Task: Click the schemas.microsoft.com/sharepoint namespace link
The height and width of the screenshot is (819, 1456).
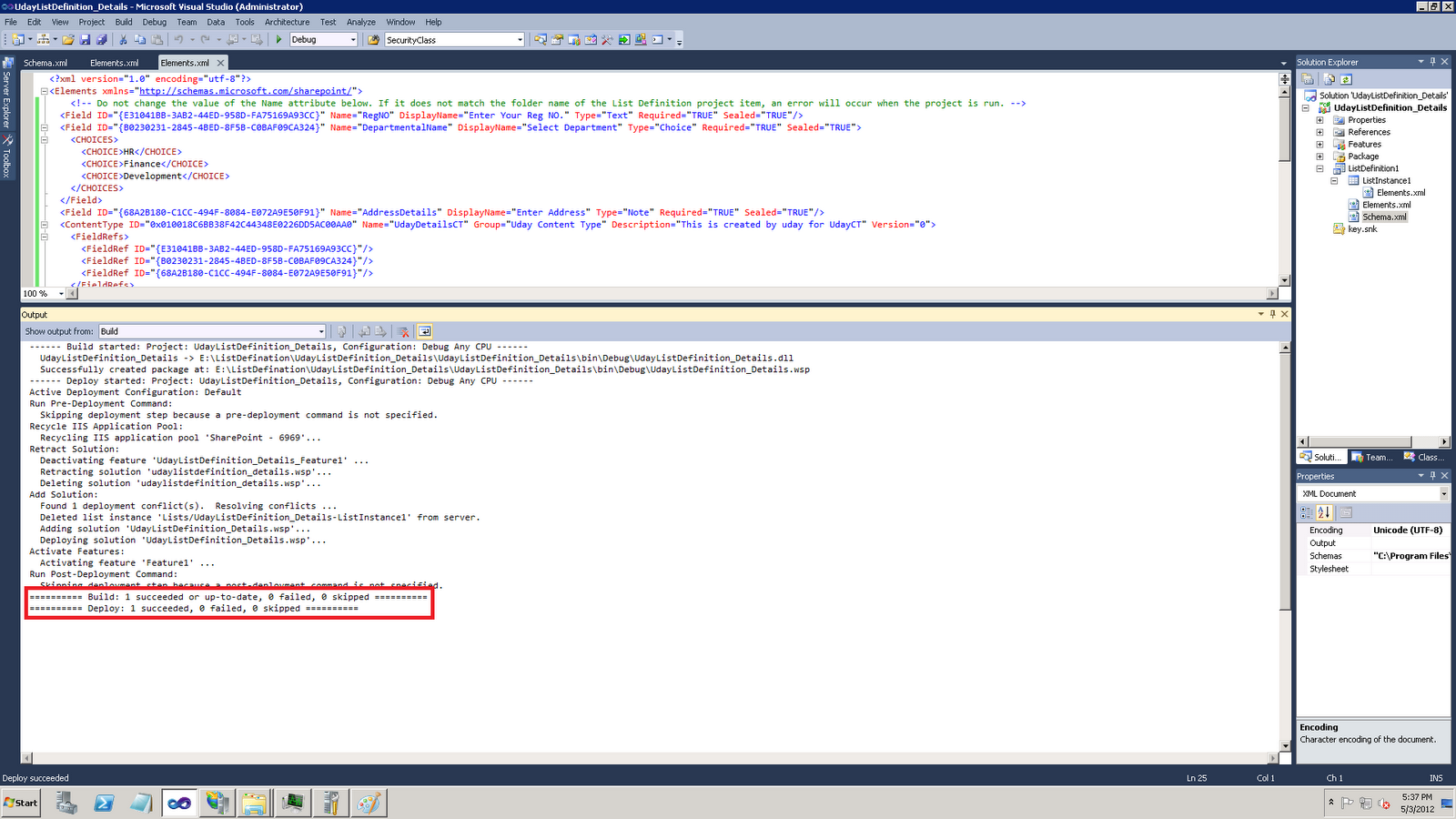Action: [245, 91]
